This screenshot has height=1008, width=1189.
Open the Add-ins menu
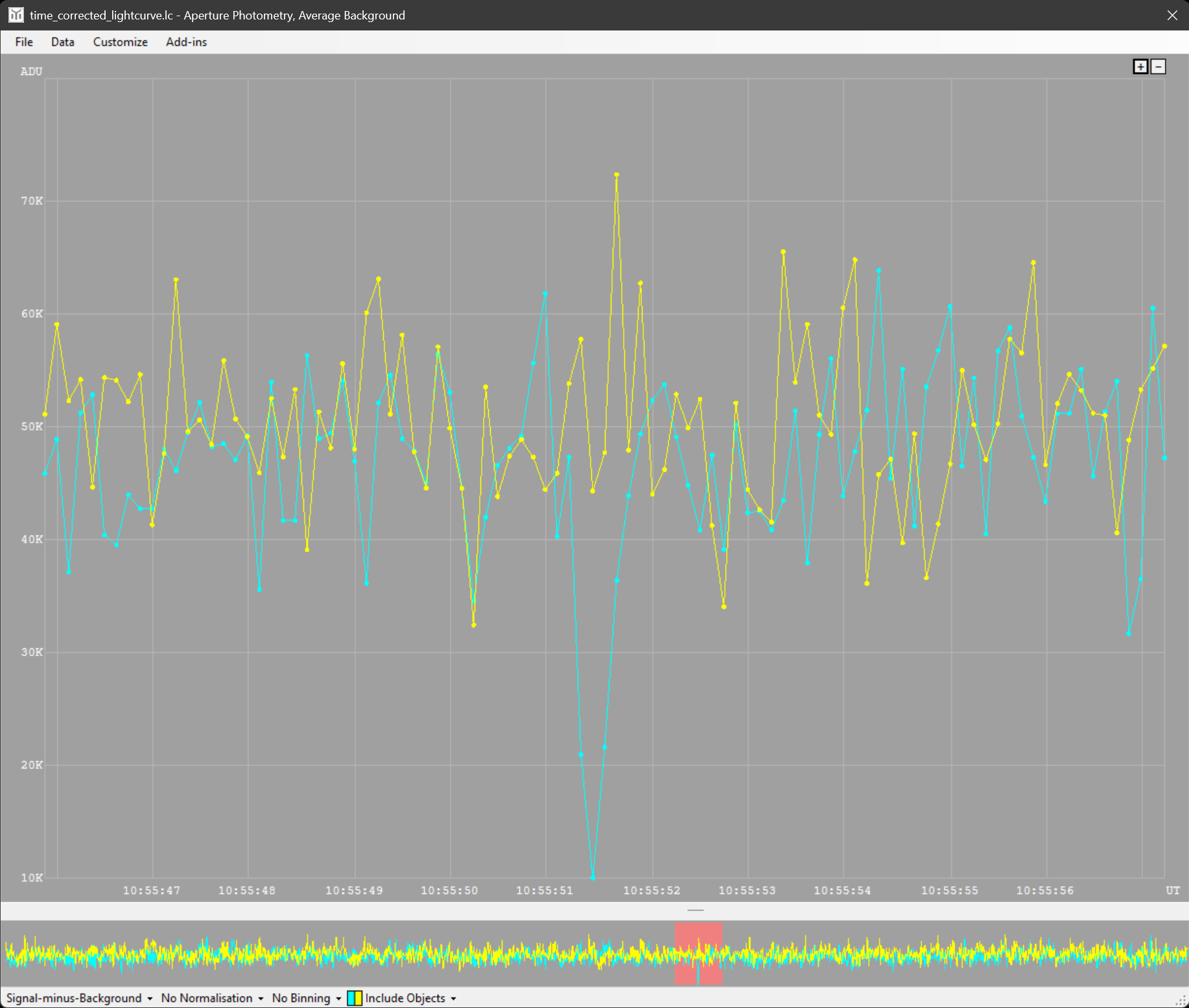(x=186, y=42)
